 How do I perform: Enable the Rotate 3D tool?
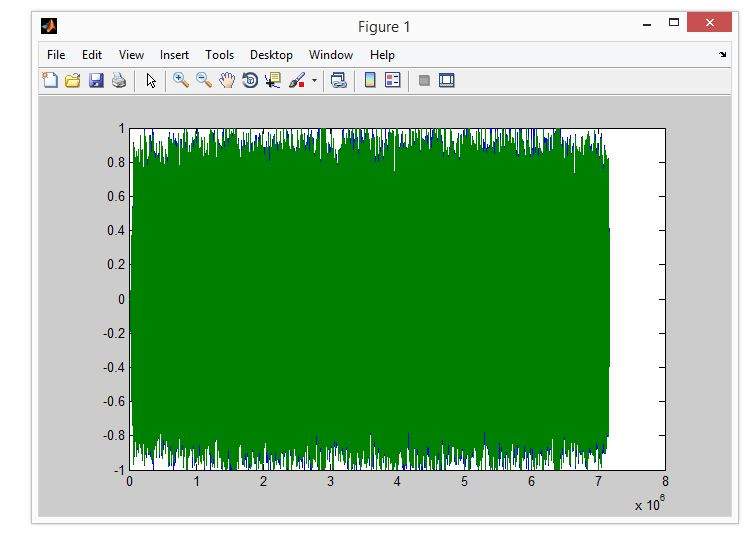[x=250, y=80]
